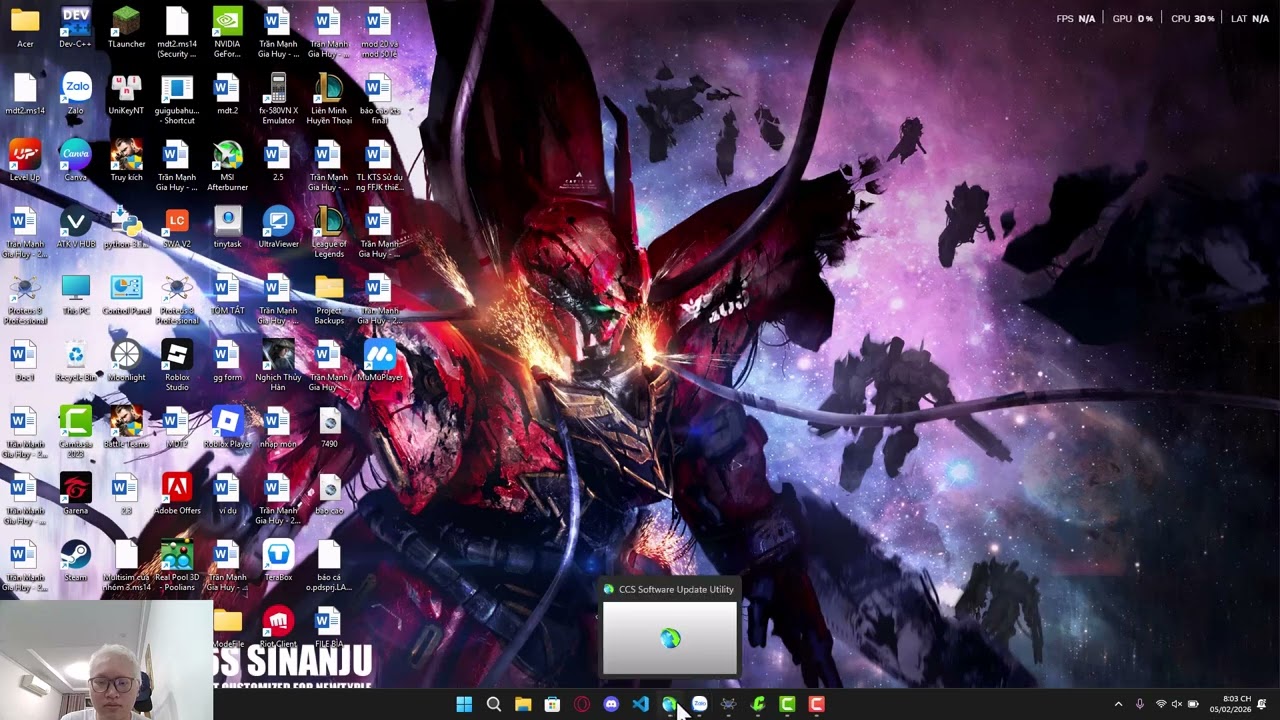Screen dimensions: 1280x720
Task: Select the TeraBox desktop shortcut
Action: (x=278, y=560)
